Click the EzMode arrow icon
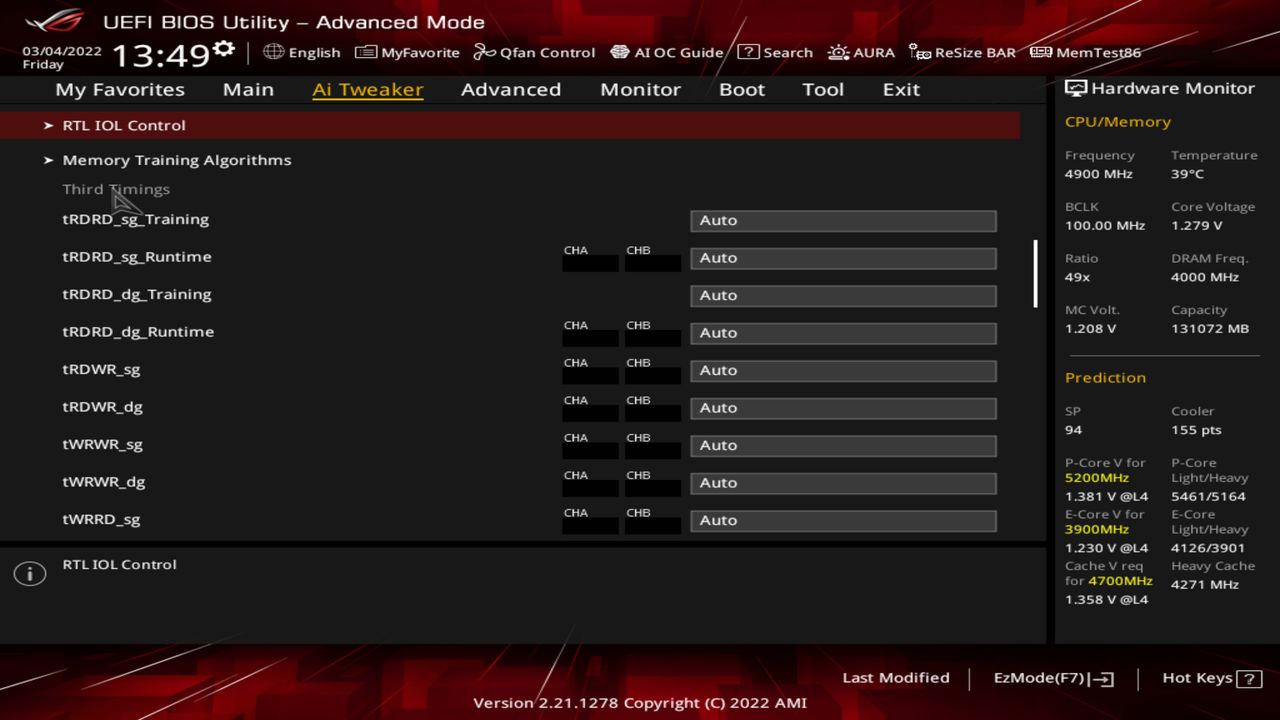 click(x=1102, y=679)
